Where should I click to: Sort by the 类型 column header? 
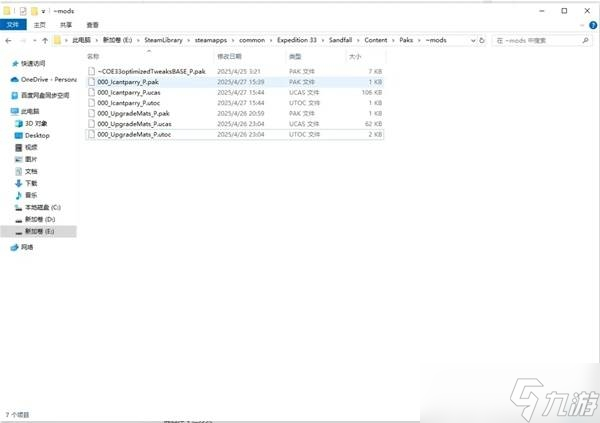(x=316, y=57)
